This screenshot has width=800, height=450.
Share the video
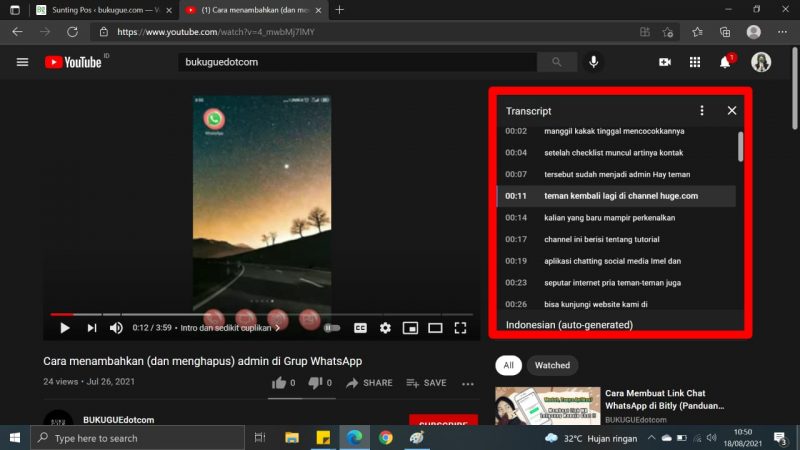point(369,383)
